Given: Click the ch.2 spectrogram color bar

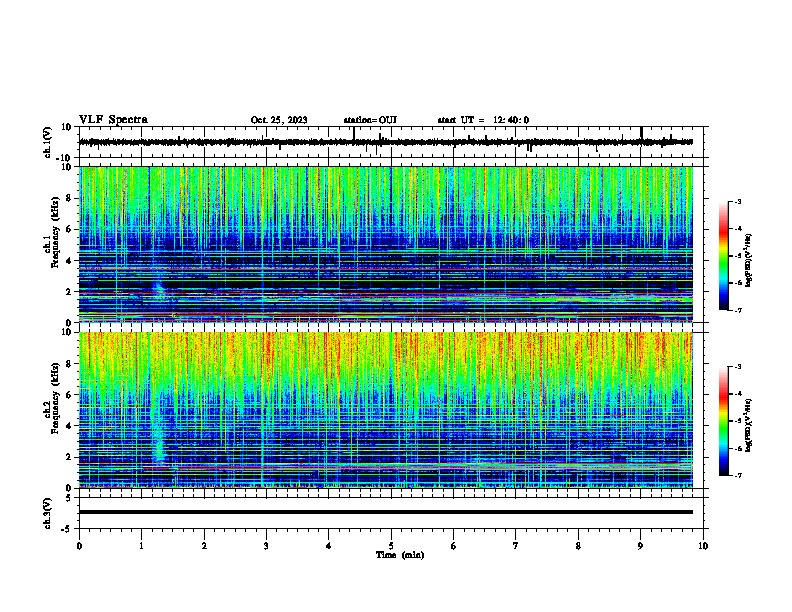Looking at the screenshot, I should tap(724, 421).
